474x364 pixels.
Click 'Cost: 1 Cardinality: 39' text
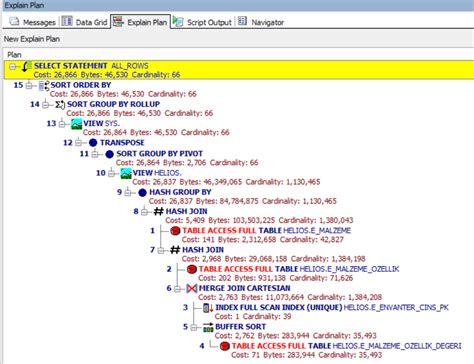click(253, 316)
